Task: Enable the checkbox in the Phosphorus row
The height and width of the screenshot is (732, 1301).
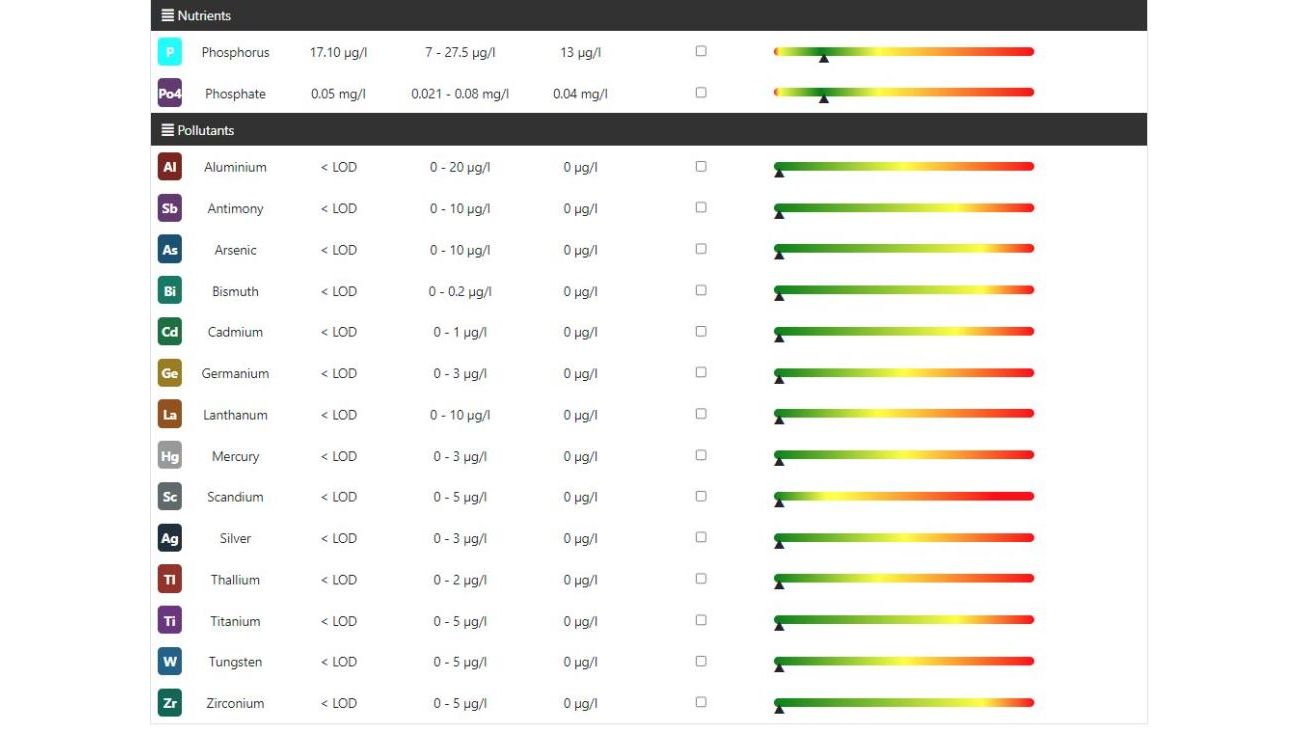Action: (x=699, y=49)
